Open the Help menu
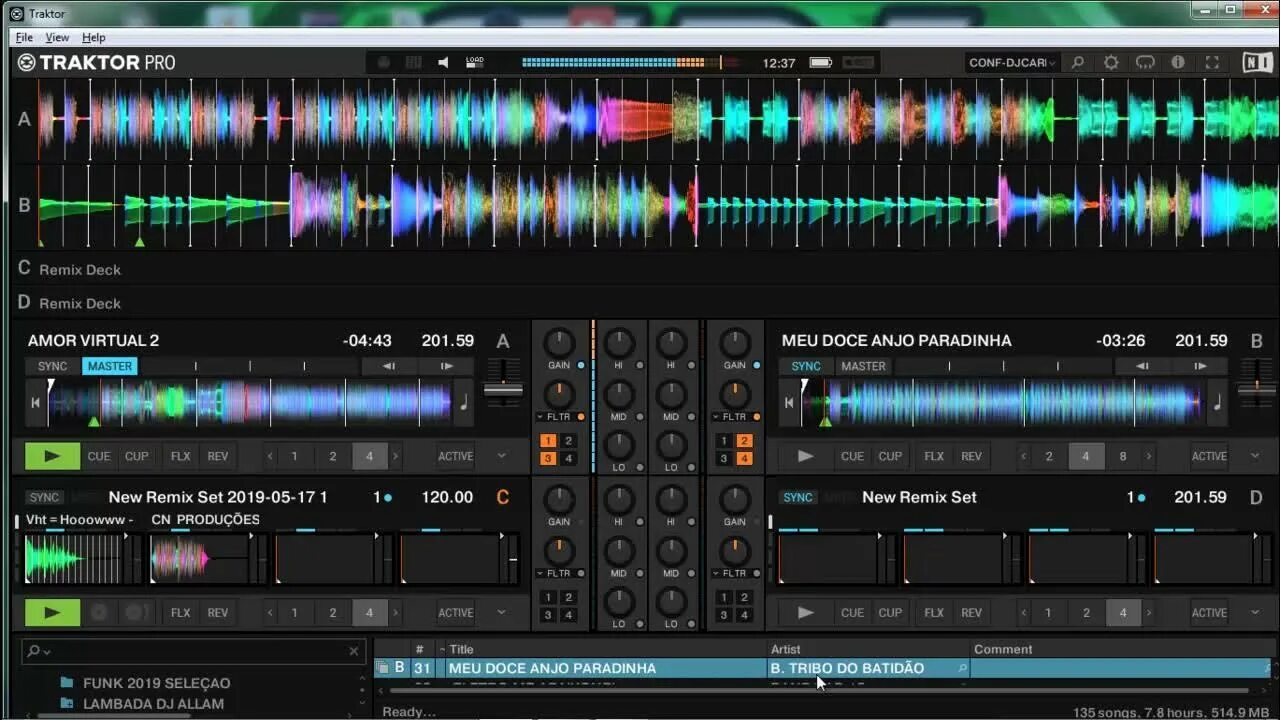Screen dimensions: 1280x720 point(93,37)
